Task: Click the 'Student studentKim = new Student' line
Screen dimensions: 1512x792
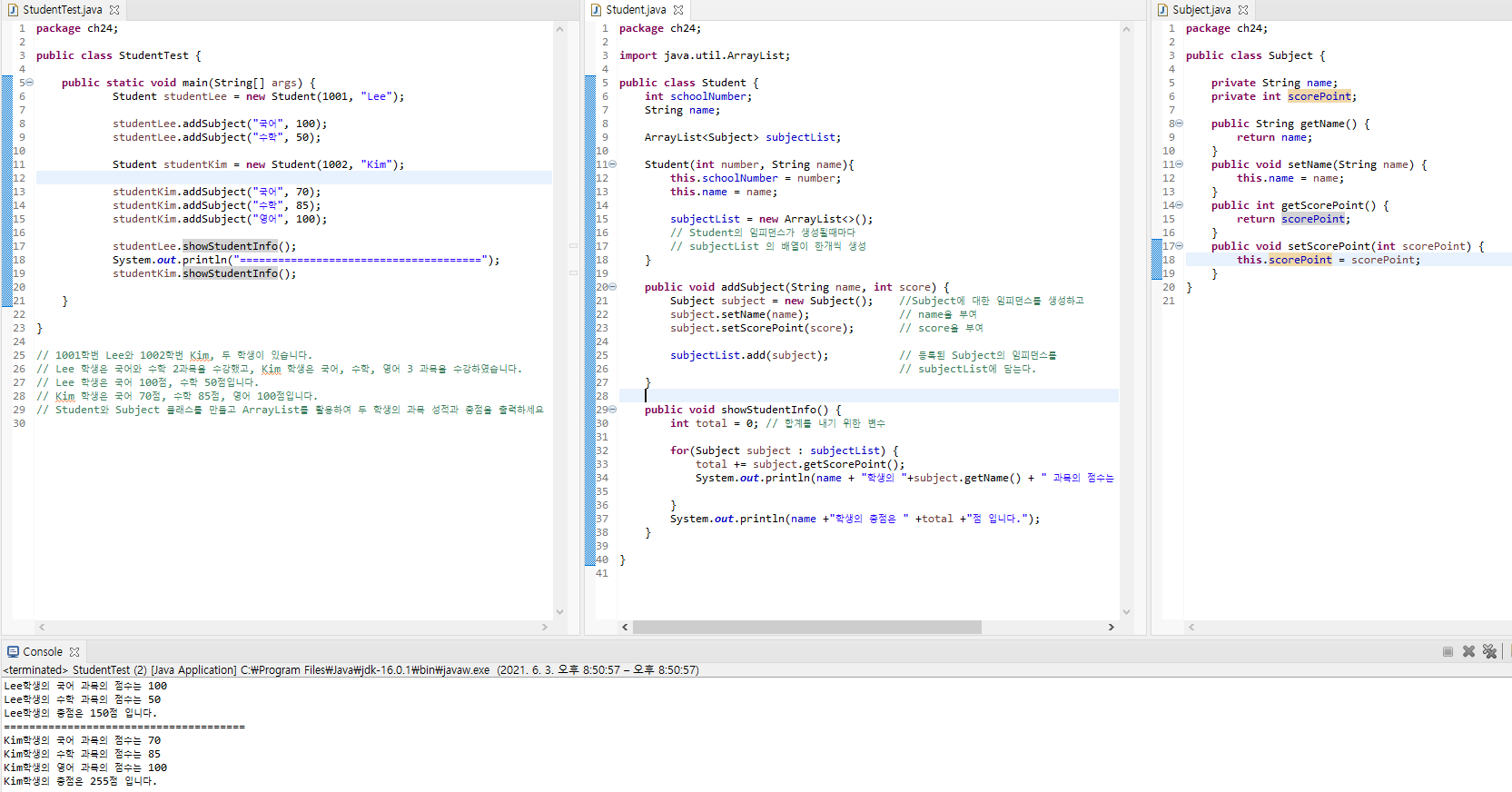Action: (x=259, y=164)
